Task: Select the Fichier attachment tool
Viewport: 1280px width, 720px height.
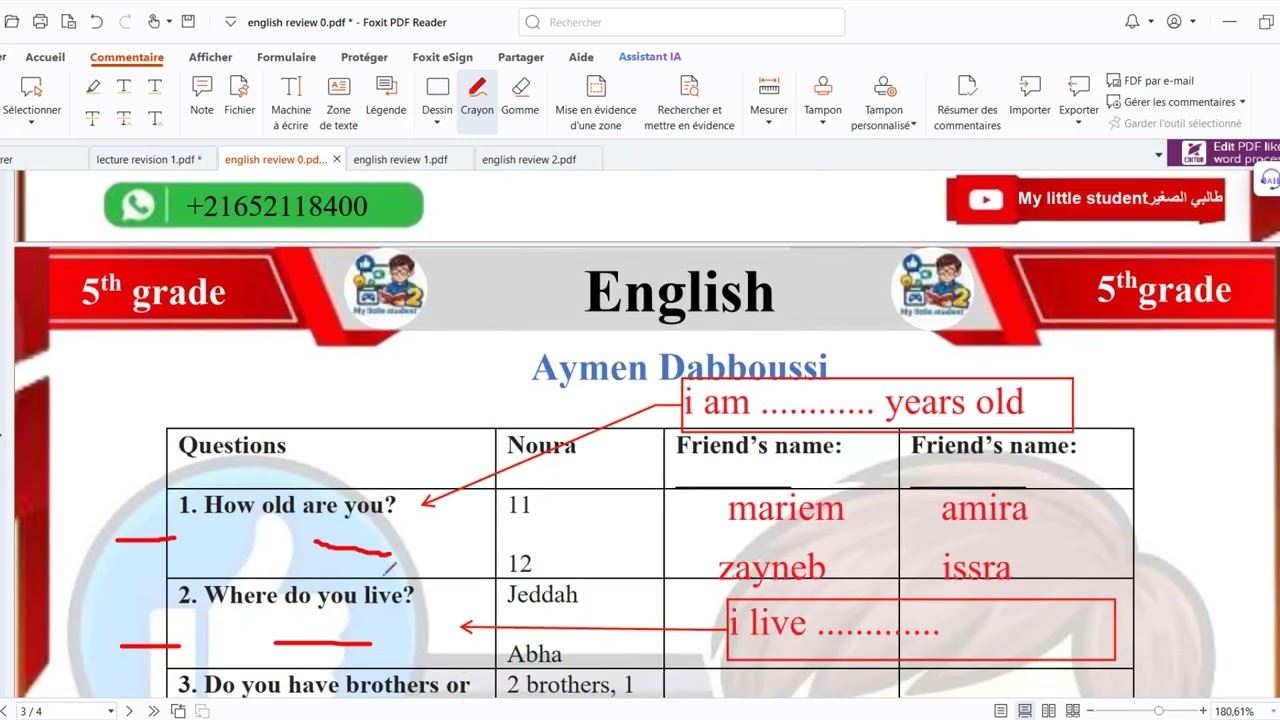Action: pyautogui.click(x=239, y=96)
